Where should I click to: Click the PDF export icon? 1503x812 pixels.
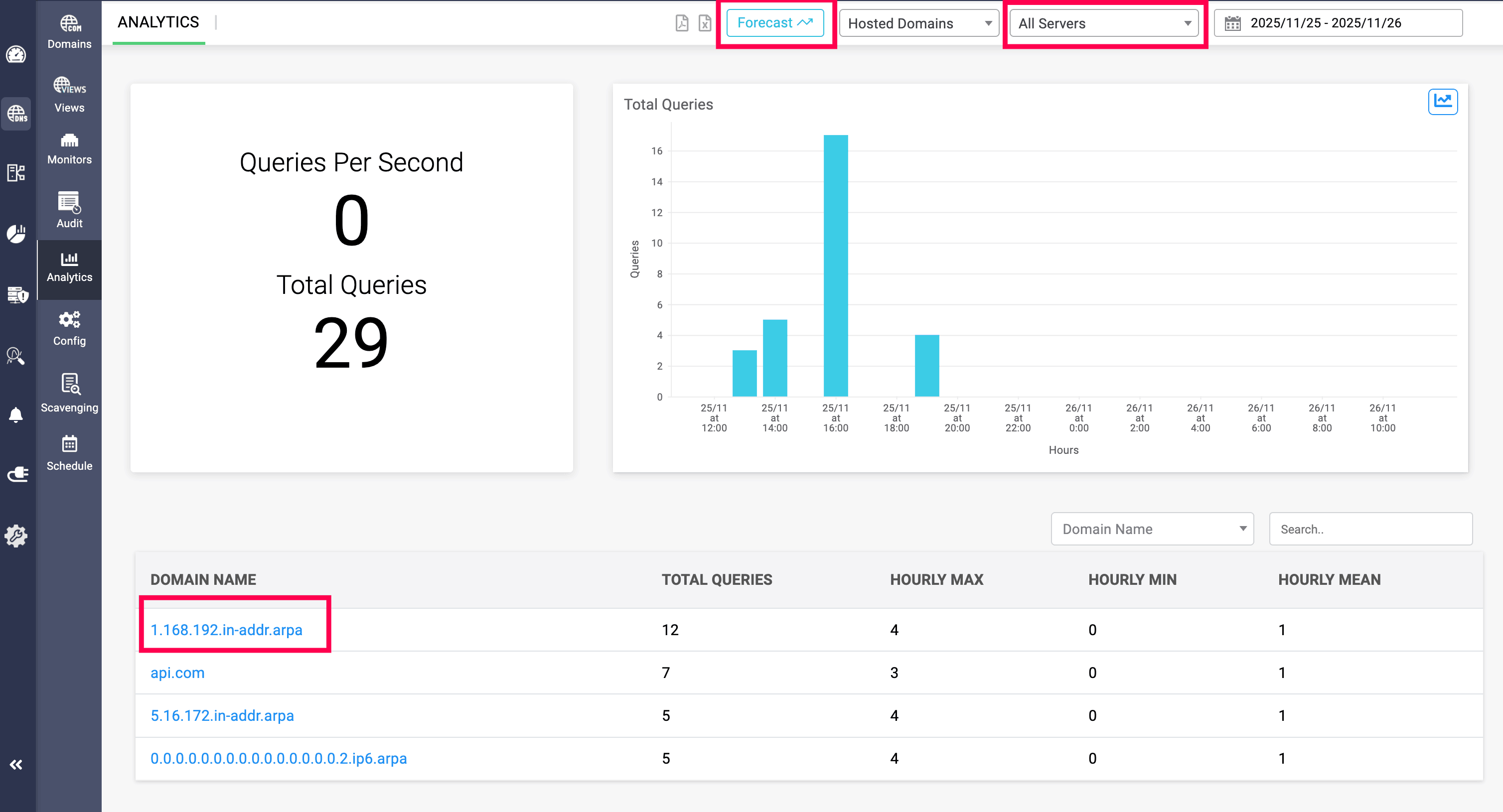[x=682, y=23]
